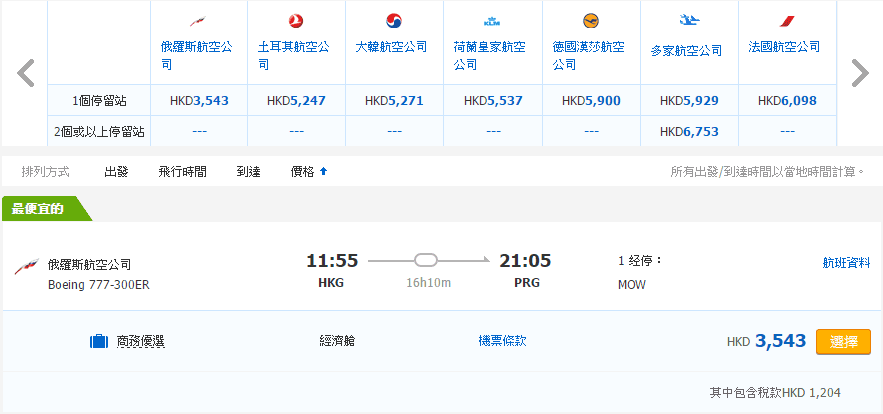
Task: Open the 機票條款 link
Action: click(x=502, y=341)
